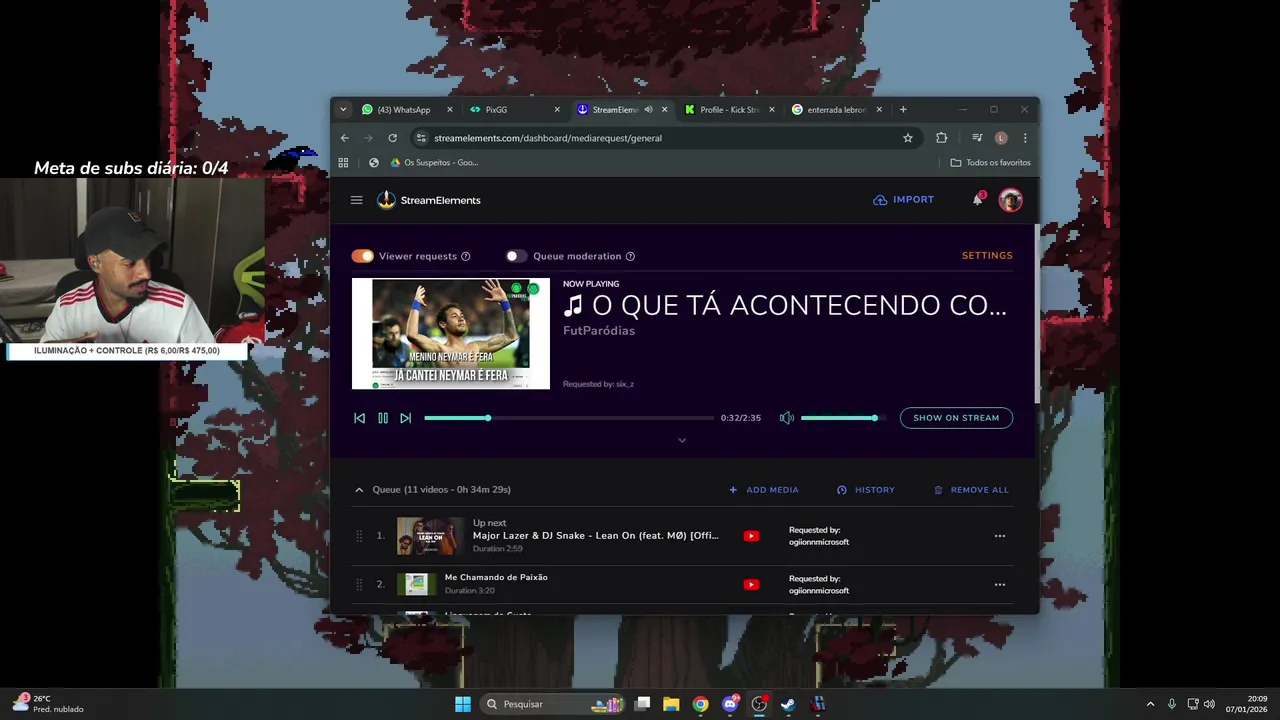Click the now playing video thumbnail
This screenshot has height=720, width=1280.
coord(451,334)
